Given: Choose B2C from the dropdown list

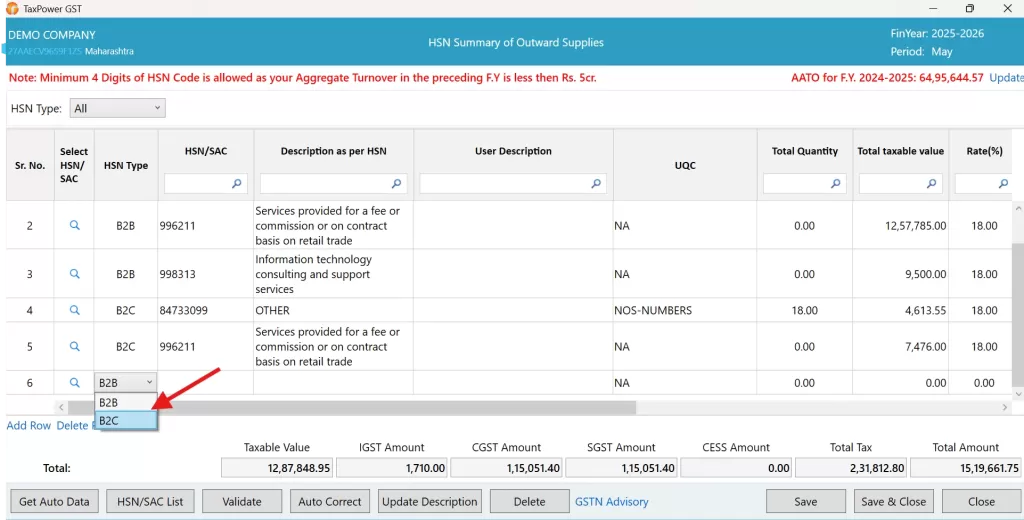Looking at the screenshot, I should pyautogui.click(x=125, y=421).
